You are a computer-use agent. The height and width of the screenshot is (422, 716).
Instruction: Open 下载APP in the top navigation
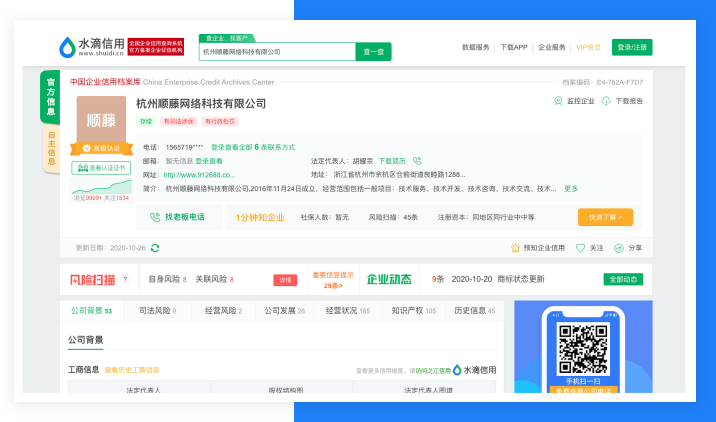[514, 47]
